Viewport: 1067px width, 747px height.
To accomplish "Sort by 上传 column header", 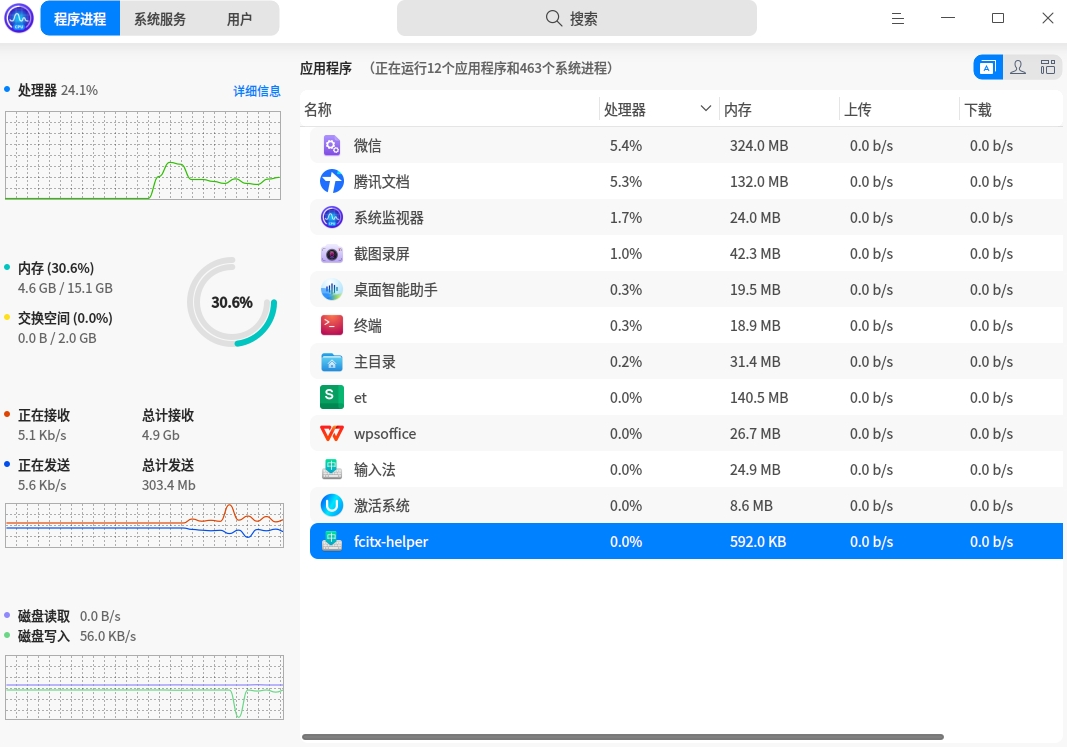I will pos(899,110).
